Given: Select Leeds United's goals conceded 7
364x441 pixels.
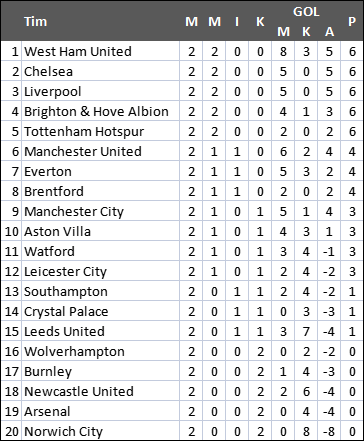Looking at the screenshot, I should click(x=306, y=331).
